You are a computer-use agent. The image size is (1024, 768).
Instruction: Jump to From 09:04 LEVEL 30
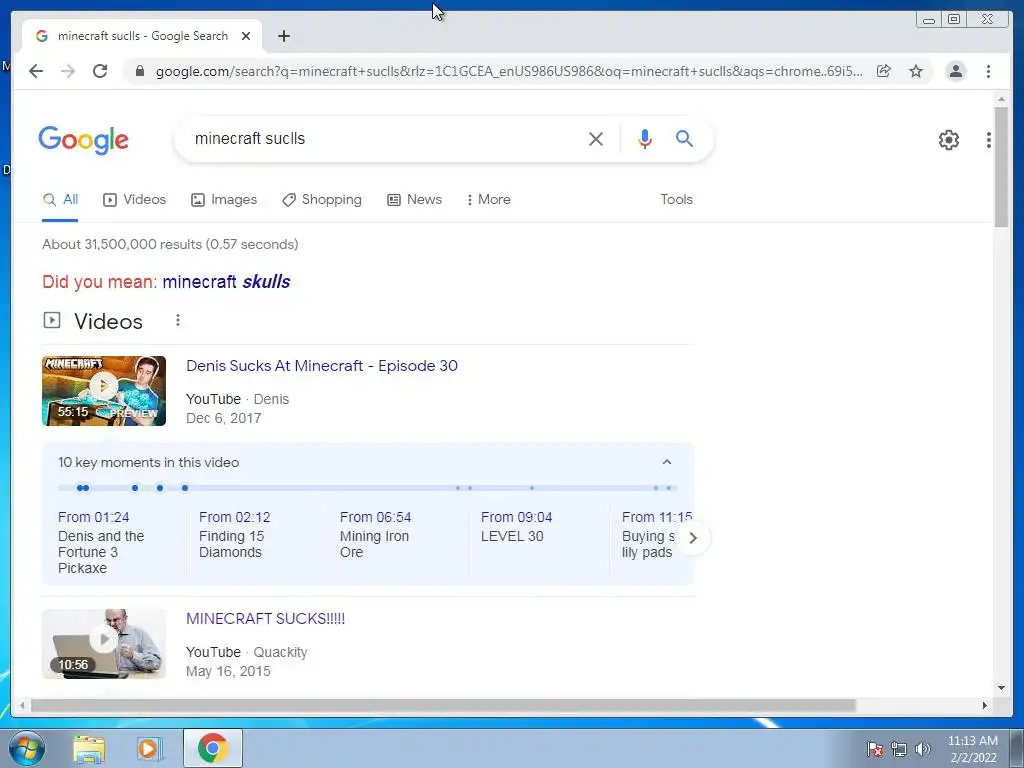(517, 526)
